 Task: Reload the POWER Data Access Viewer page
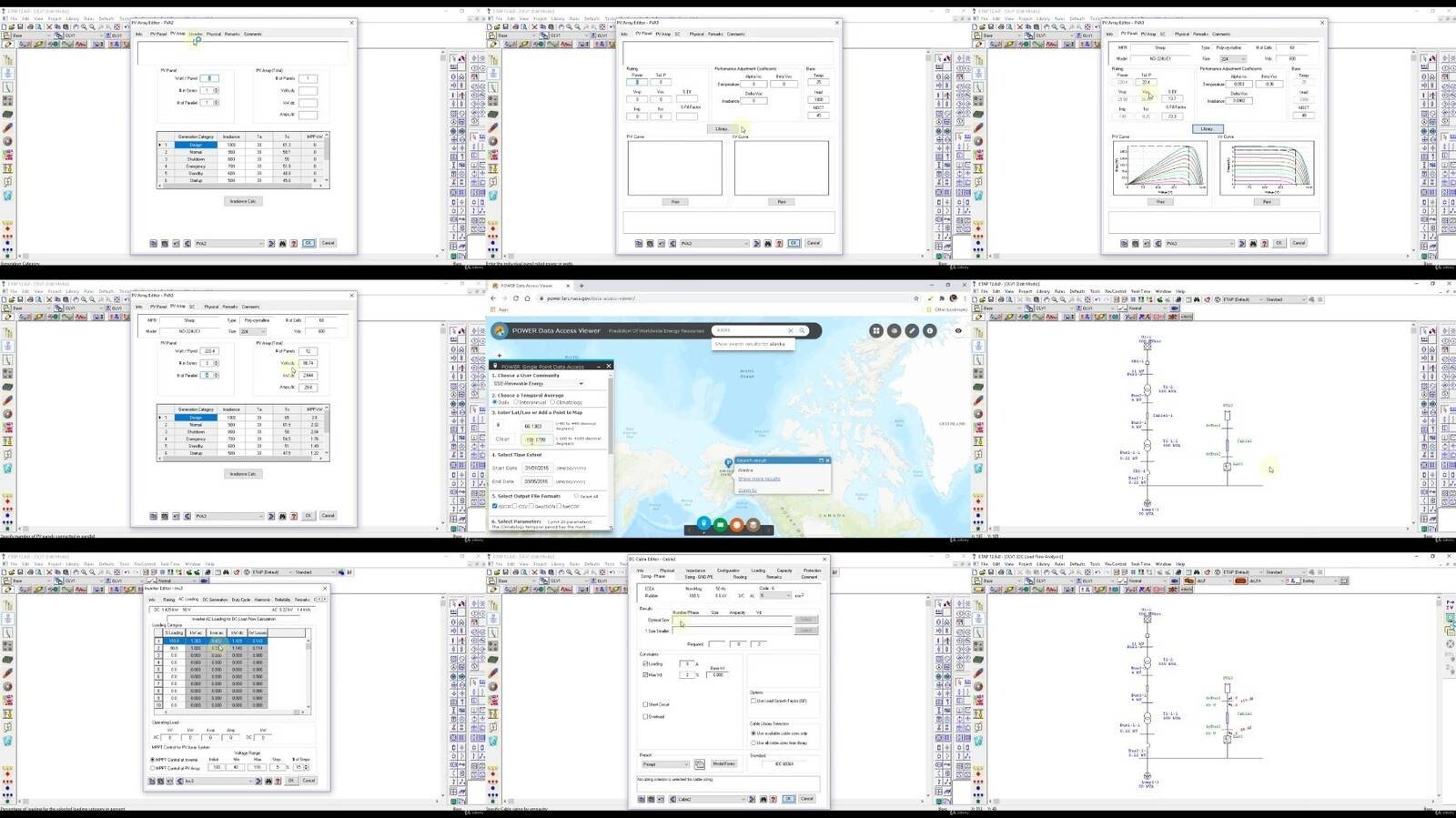click(516, 298)
